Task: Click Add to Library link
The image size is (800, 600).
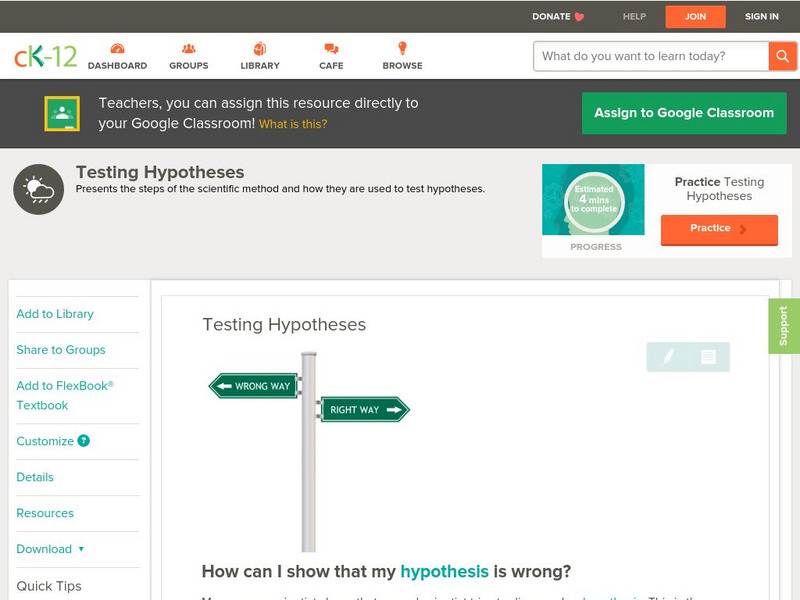Action: click(x=55, y=314)
